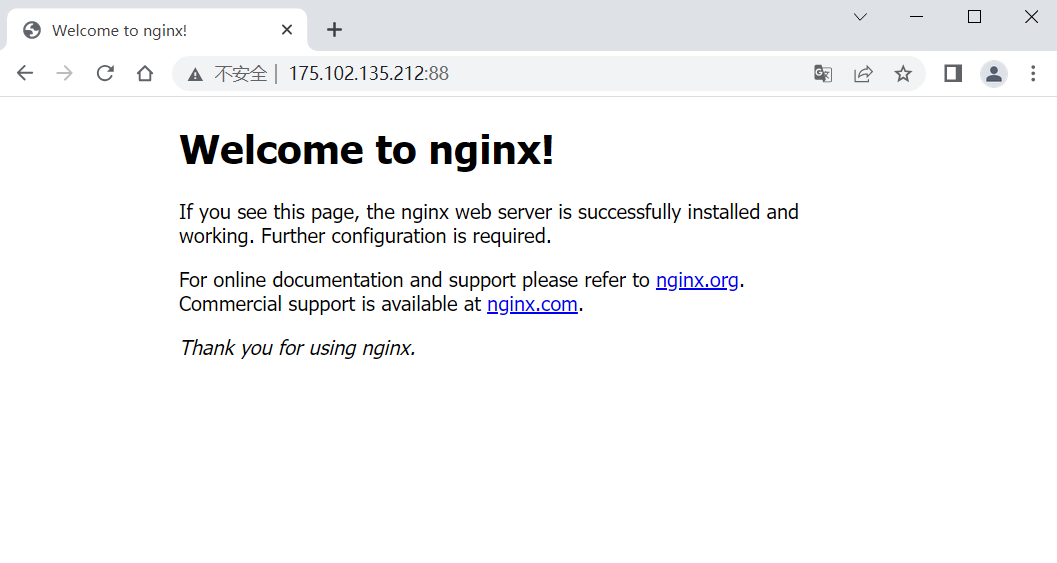This screenshot has width=1057, height=563.
Task: Open the user profile avatar menu
Action: click(994, 73)
